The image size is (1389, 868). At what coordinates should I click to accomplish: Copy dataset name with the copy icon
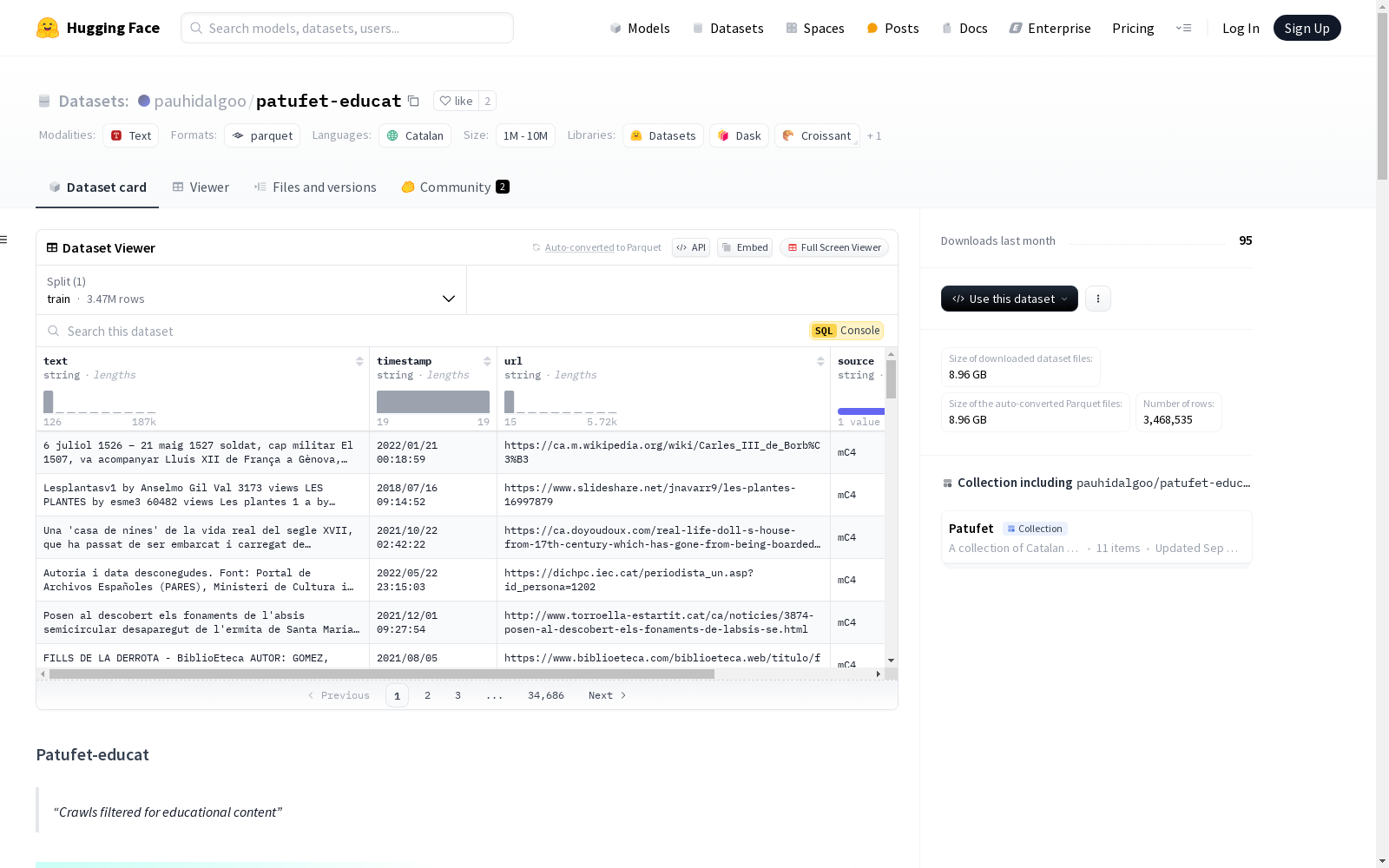coord(414,101)
